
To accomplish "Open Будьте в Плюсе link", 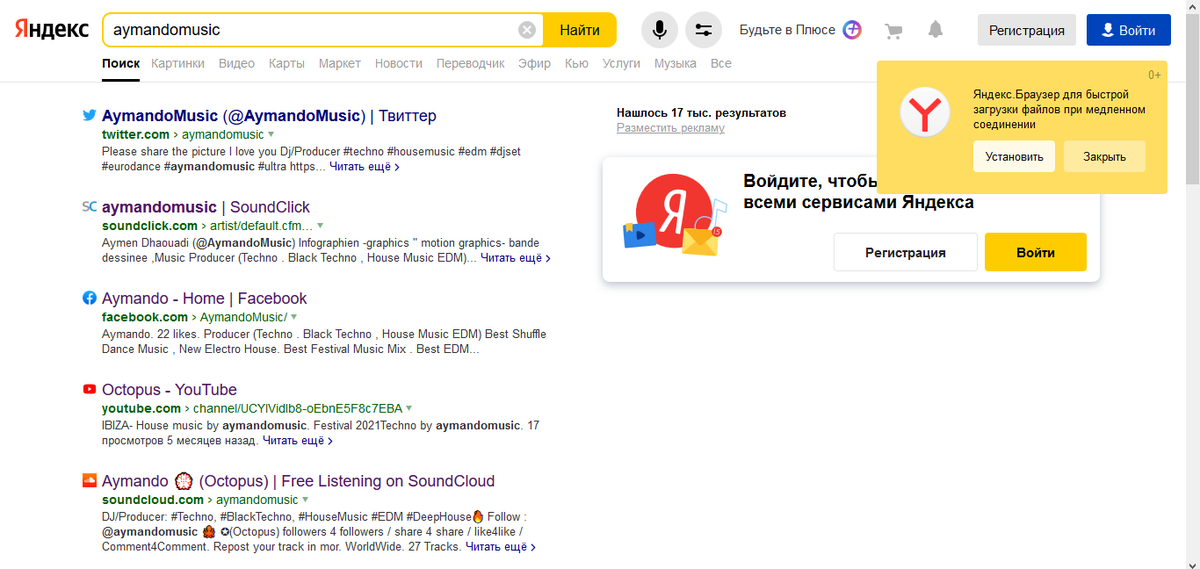I will pyautogui.click(x=787, y=30).
